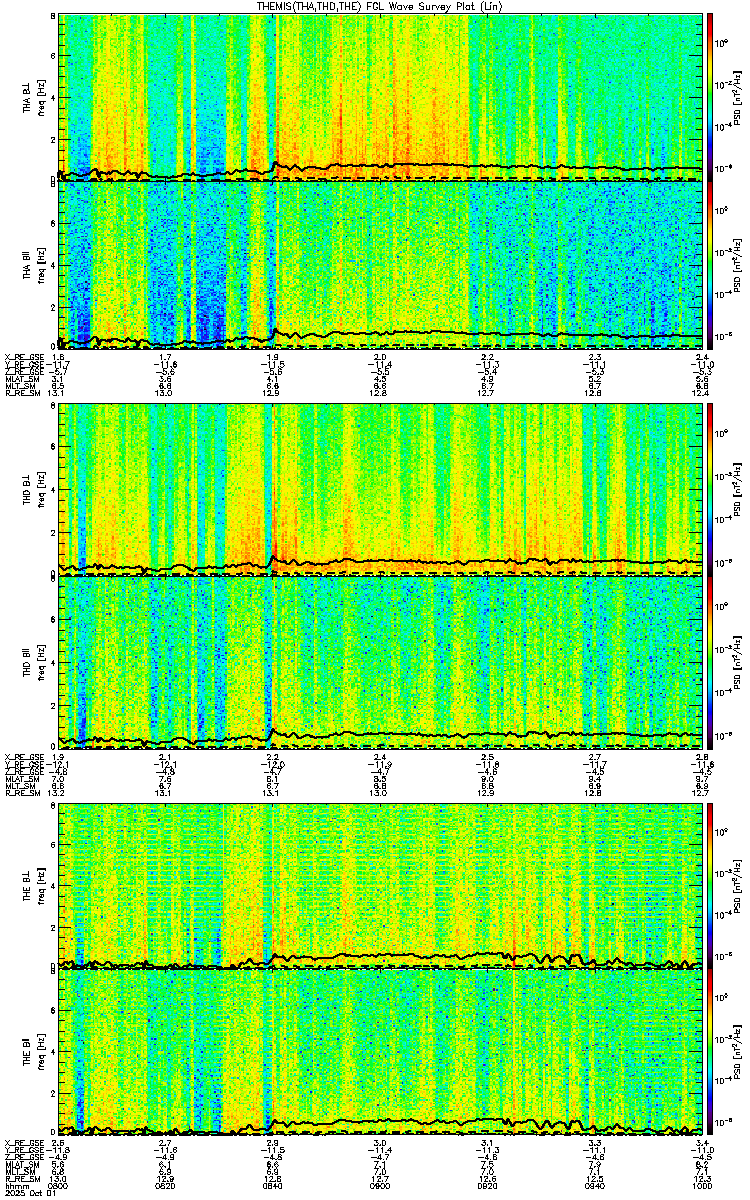Click the 'PSD [nT²/Hz]' label of the top color bar
This screenshot has height=1200, width=750.
coord(736,98)
